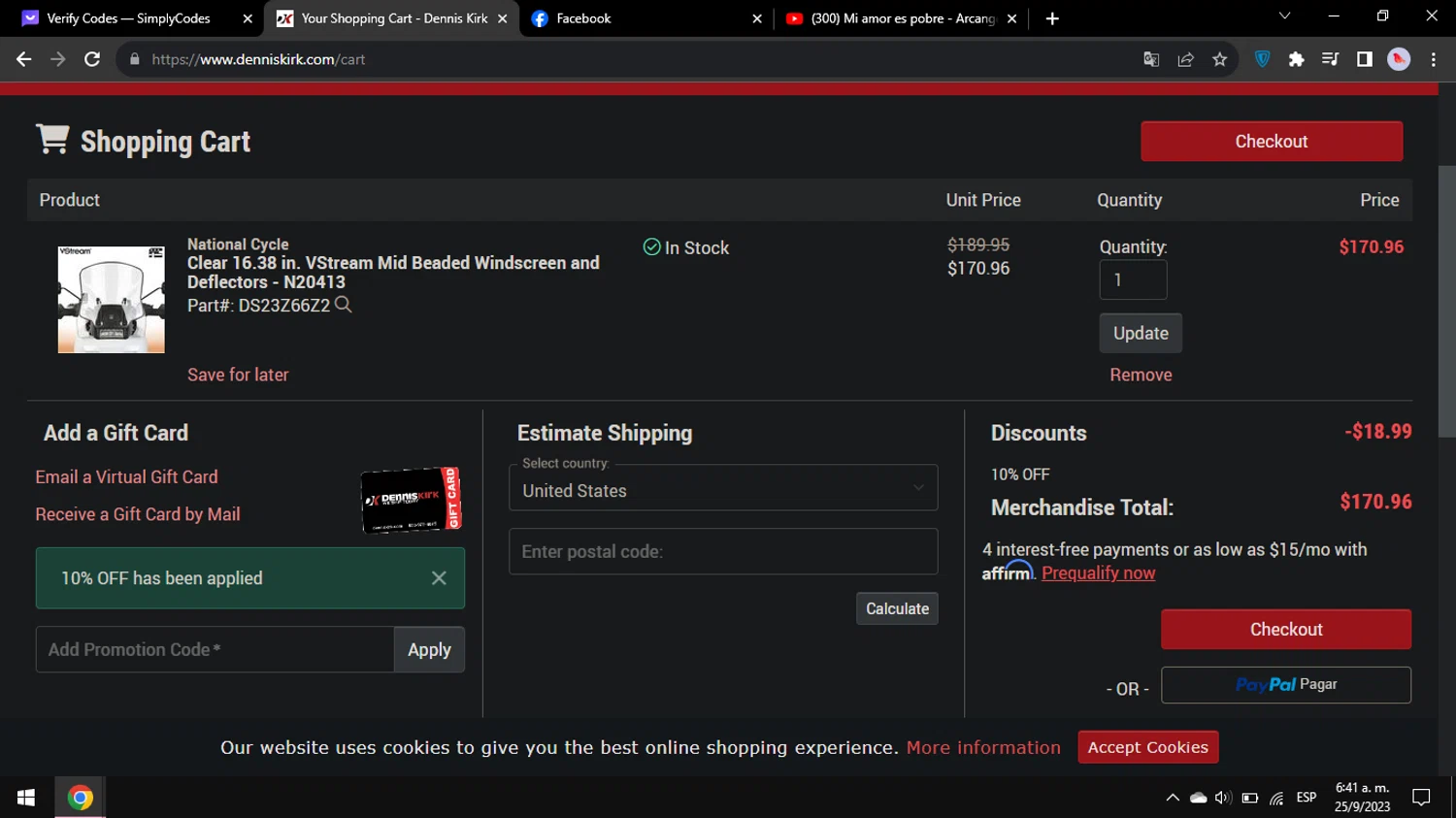Show hidden system tray icons
1456x818 pixels.
point(1173,798)
